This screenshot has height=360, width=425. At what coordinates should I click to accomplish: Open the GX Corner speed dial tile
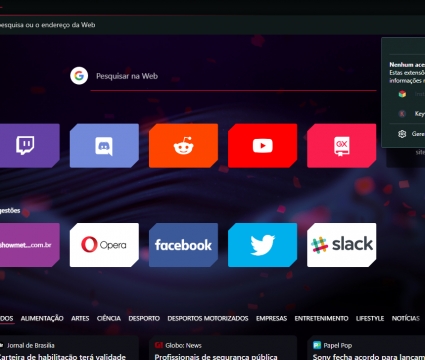[x=342, y=146]
